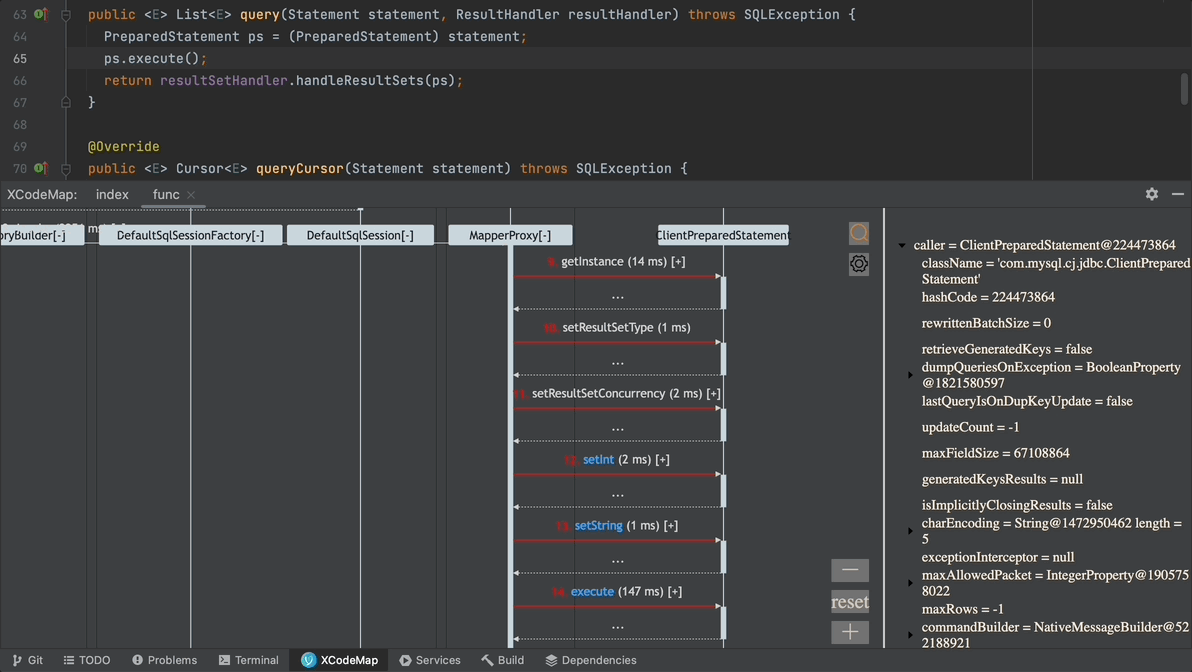Expand the dumpQueriesOnException node
1192x672 pixels.
[911, 375]
